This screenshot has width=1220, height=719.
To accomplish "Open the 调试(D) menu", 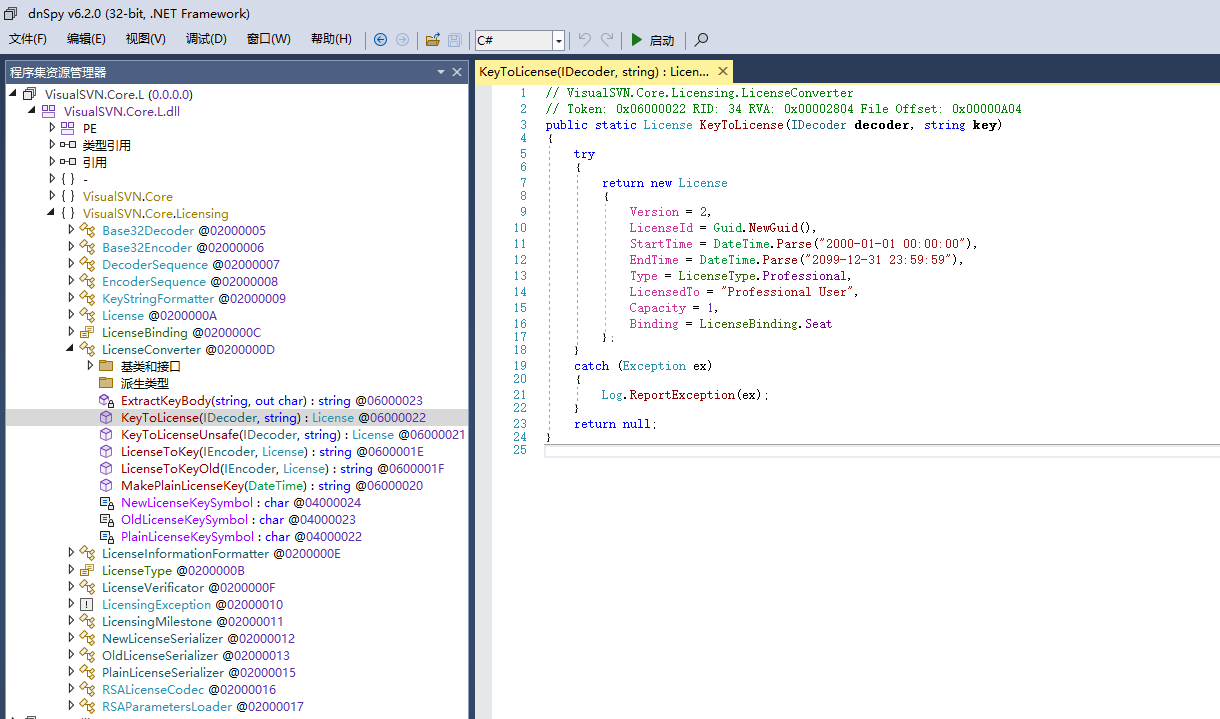I will (206, 39).
